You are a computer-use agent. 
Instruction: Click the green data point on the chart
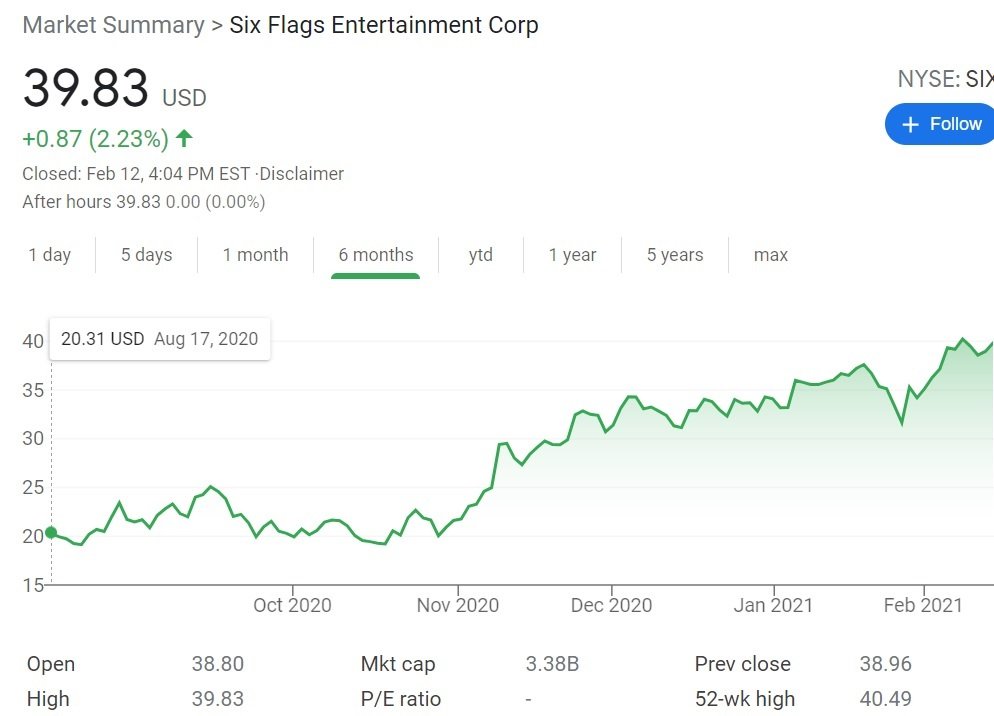point(51,533)
